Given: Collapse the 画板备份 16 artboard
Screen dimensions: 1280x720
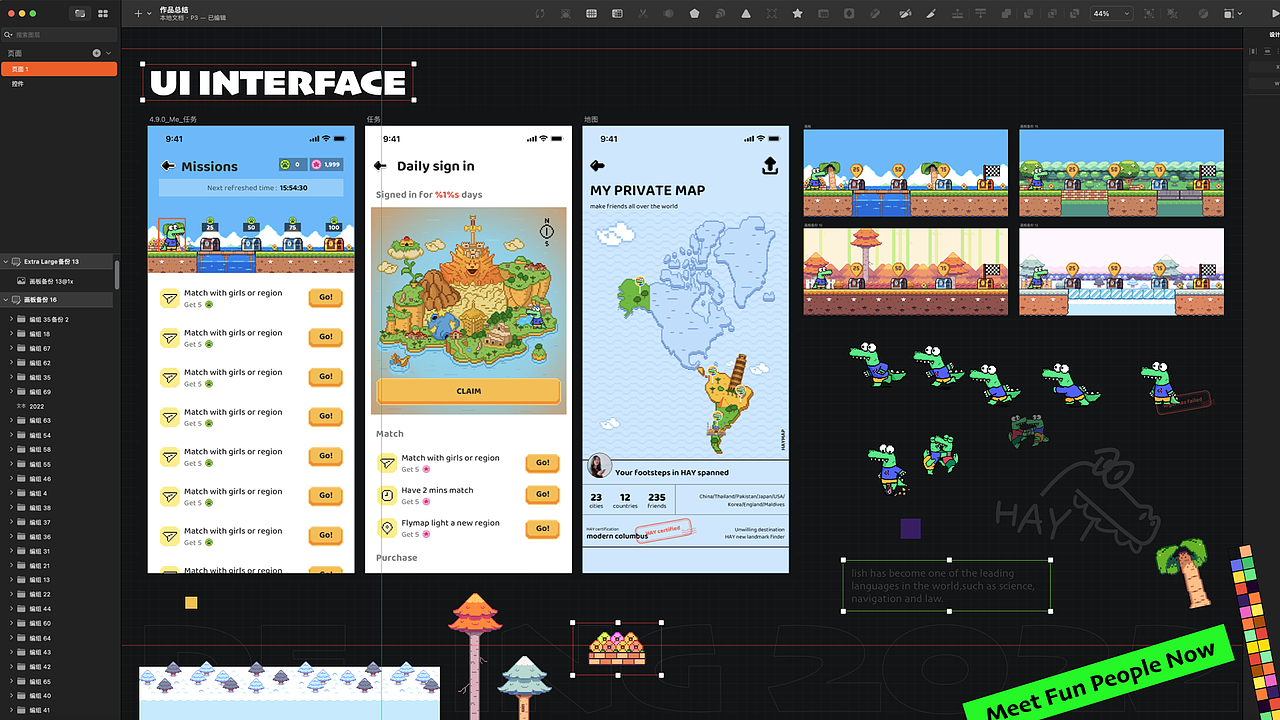Looking at the screenshot, I should coord(6,300).
